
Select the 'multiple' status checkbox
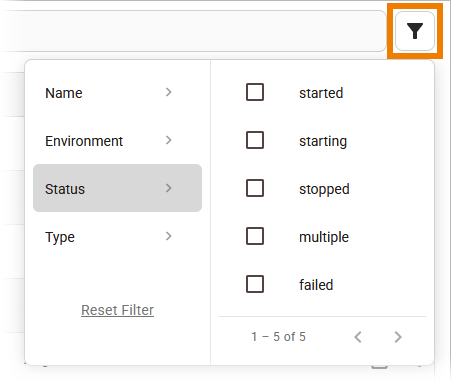coord(255,236)
